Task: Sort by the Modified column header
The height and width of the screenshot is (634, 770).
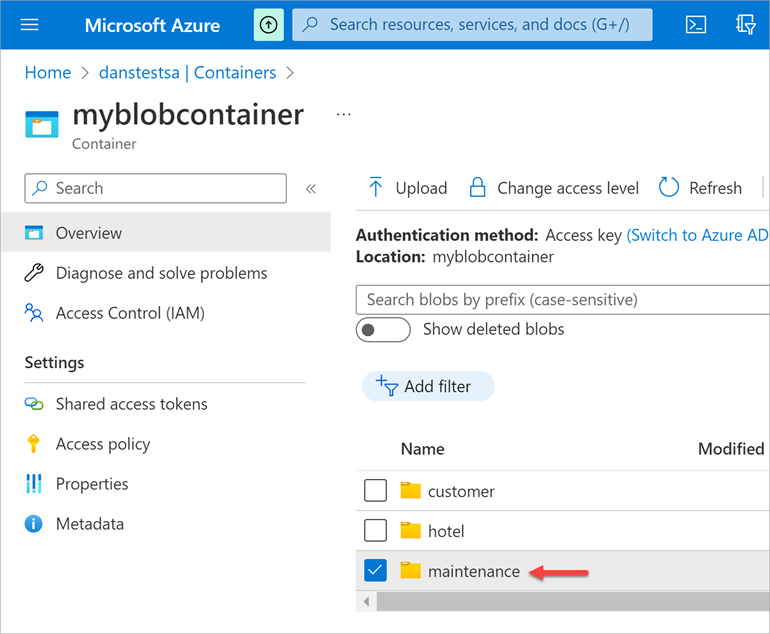Action: coord(731,449)
